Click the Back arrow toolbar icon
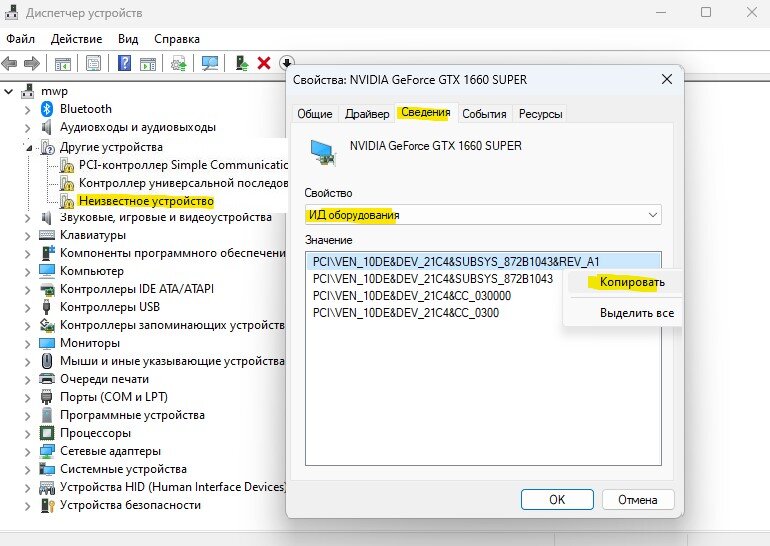This screenshot has height=546, width=770. pyautogui.click(x=9, y=63)
